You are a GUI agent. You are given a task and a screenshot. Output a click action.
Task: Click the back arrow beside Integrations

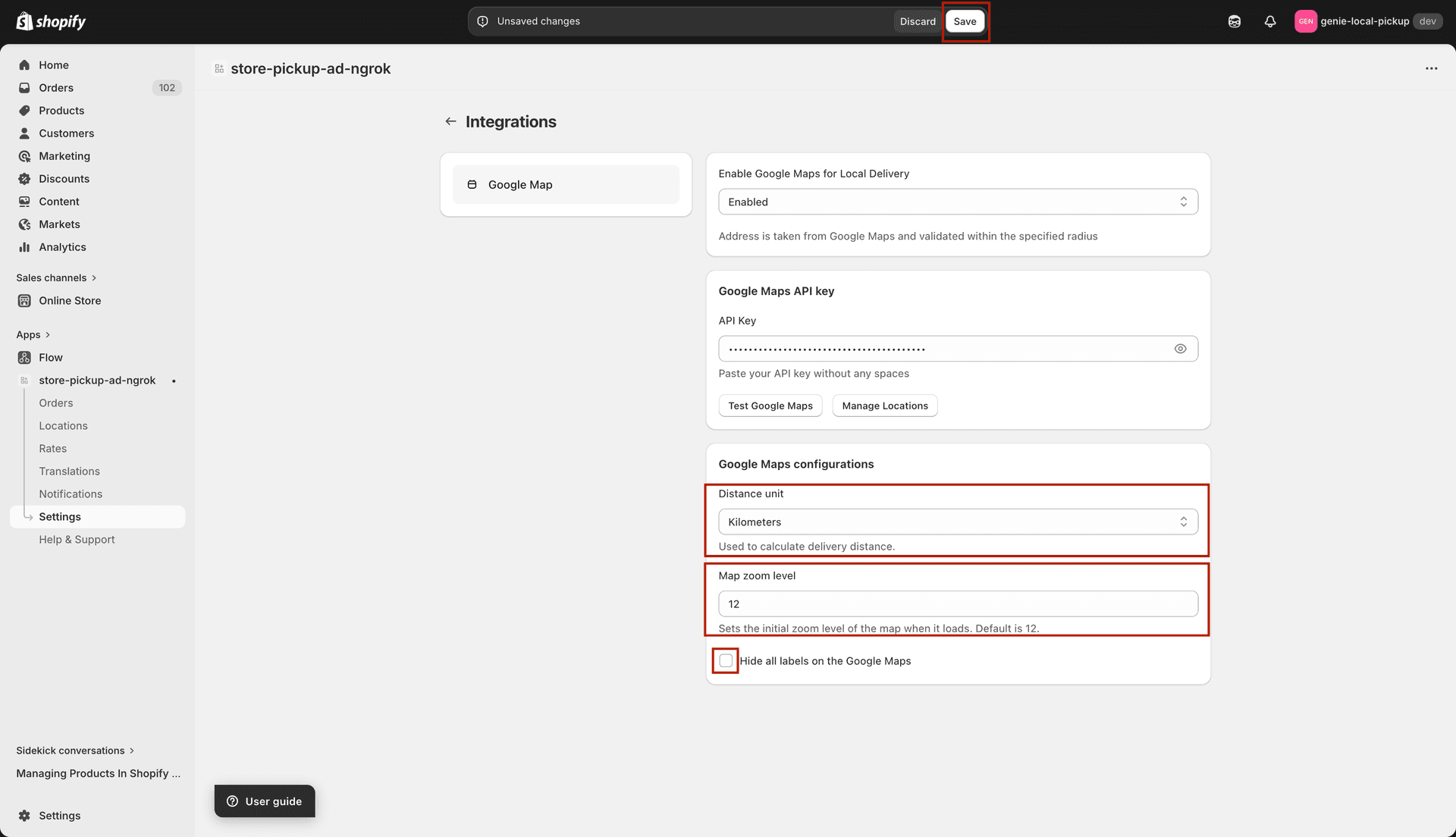(450, 121)
